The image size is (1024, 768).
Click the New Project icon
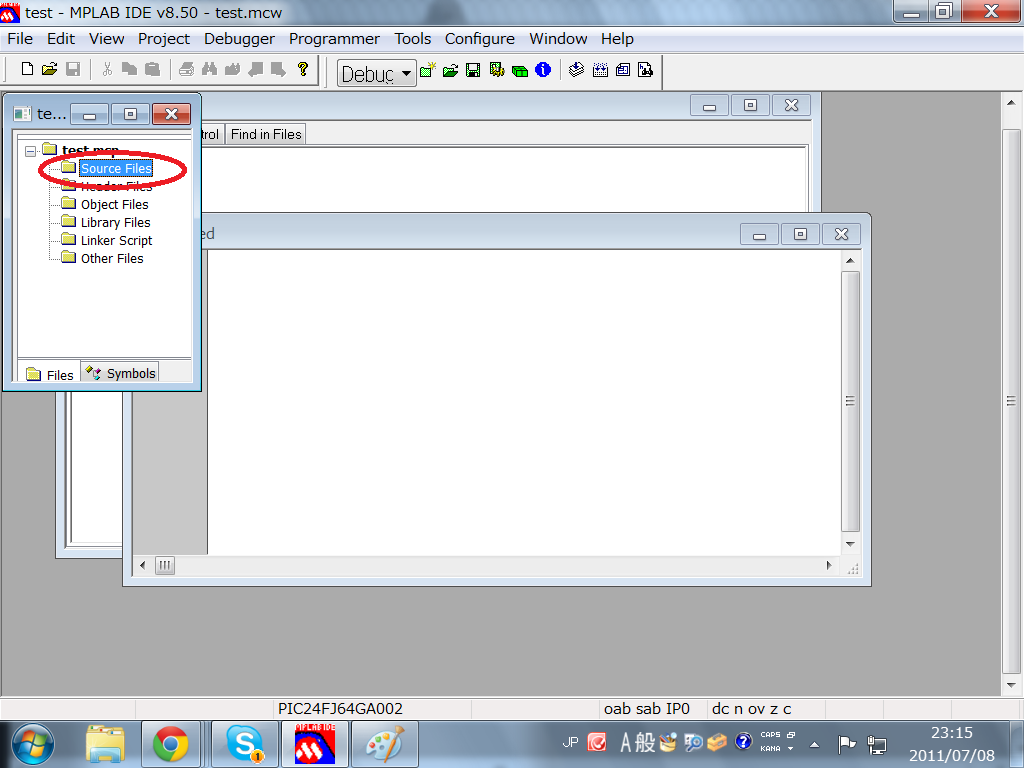click(428, 70)
